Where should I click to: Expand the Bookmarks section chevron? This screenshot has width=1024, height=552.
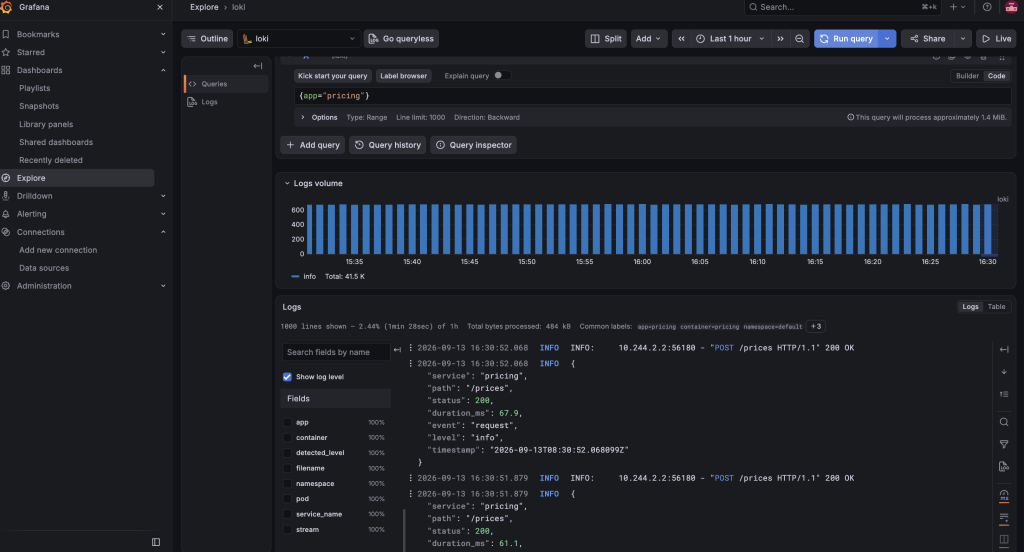pyautogui.click(x=163, y=34)
